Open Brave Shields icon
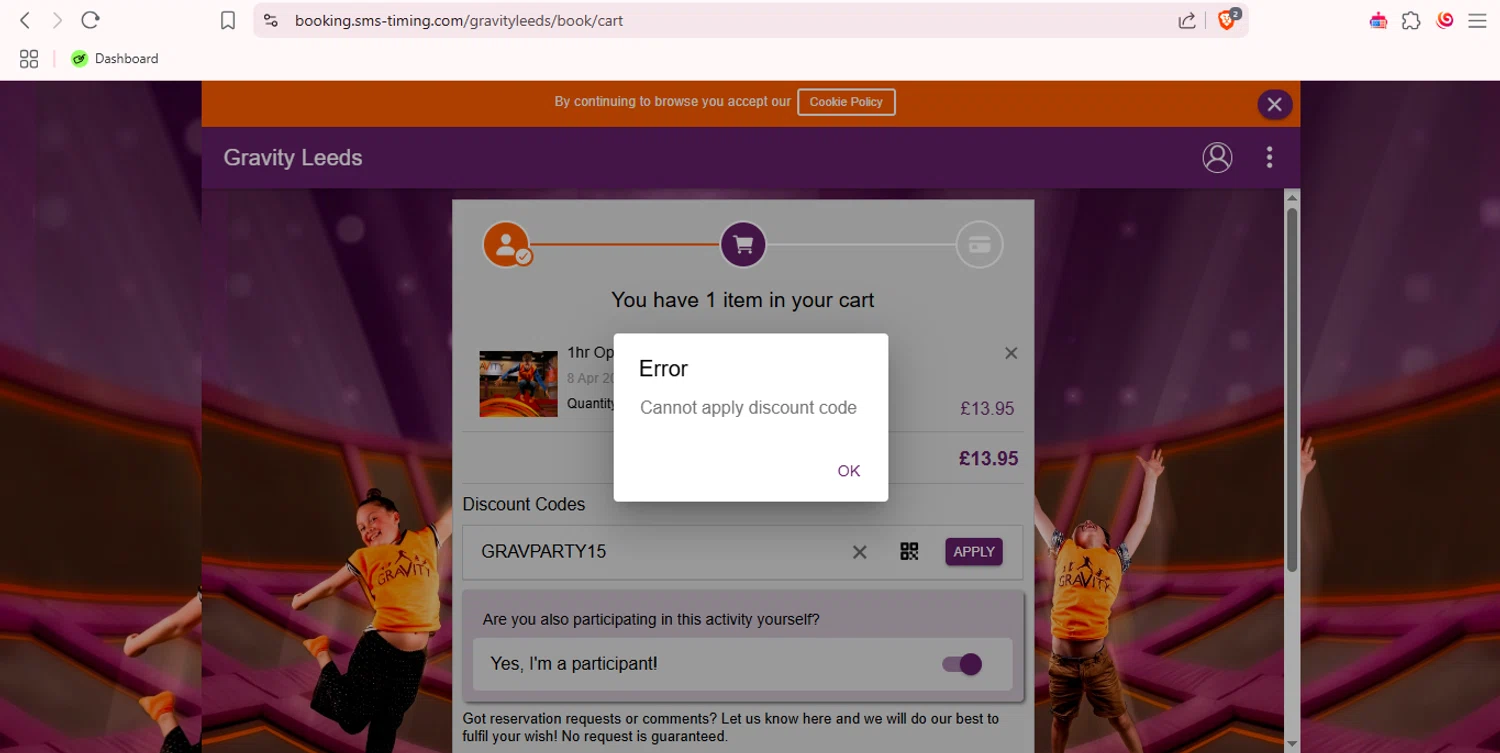Viewport: 1500px width, 753px height. tap(1228, 20)
